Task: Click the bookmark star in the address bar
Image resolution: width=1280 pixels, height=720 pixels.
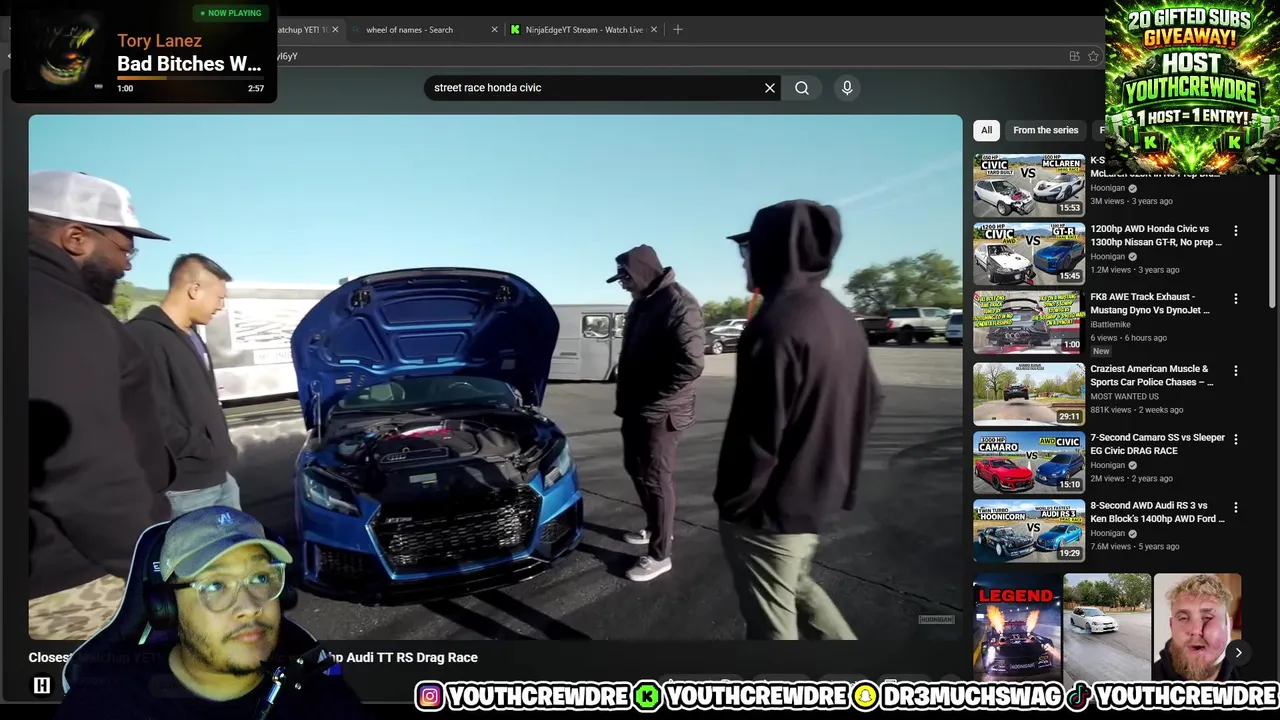Action: pos(1093,56)
